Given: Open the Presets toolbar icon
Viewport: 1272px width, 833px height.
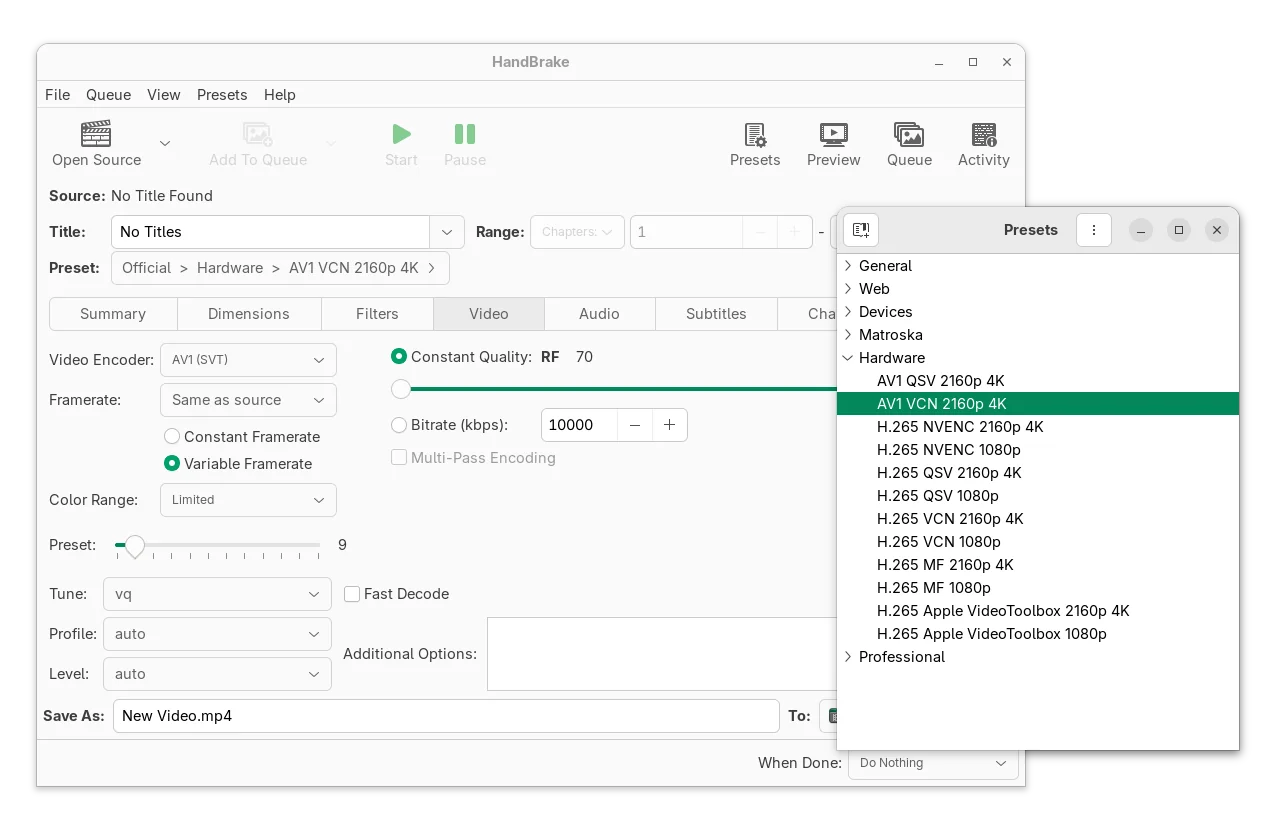Looking at the screenshot, I should (x=755, y=134).
